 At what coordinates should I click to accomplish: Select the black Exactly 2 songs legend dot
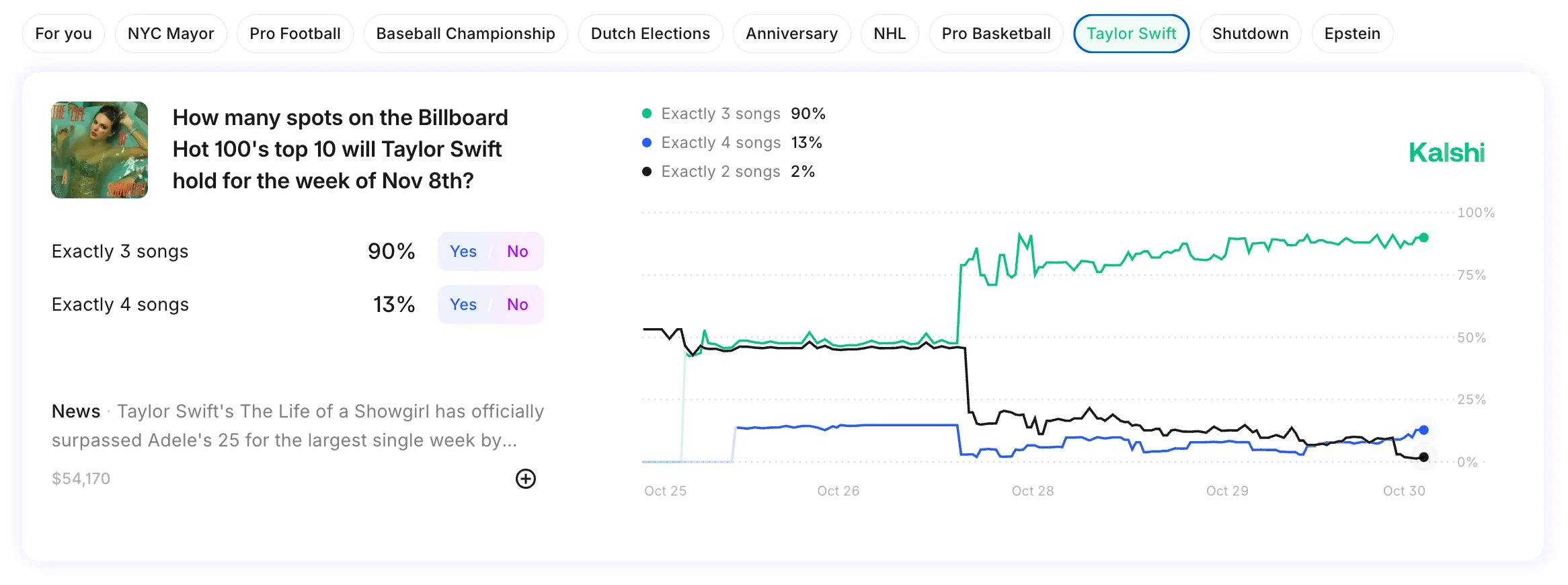click(647, 171)
